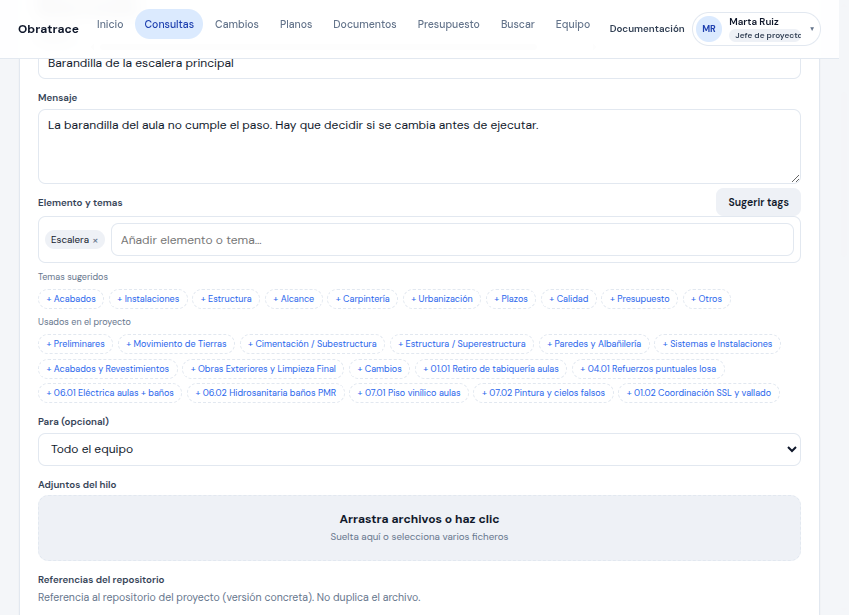Add the Obras Exteriores y Limpieza Final tag
The width and height of the screenshot is (849, 615).
263,369
